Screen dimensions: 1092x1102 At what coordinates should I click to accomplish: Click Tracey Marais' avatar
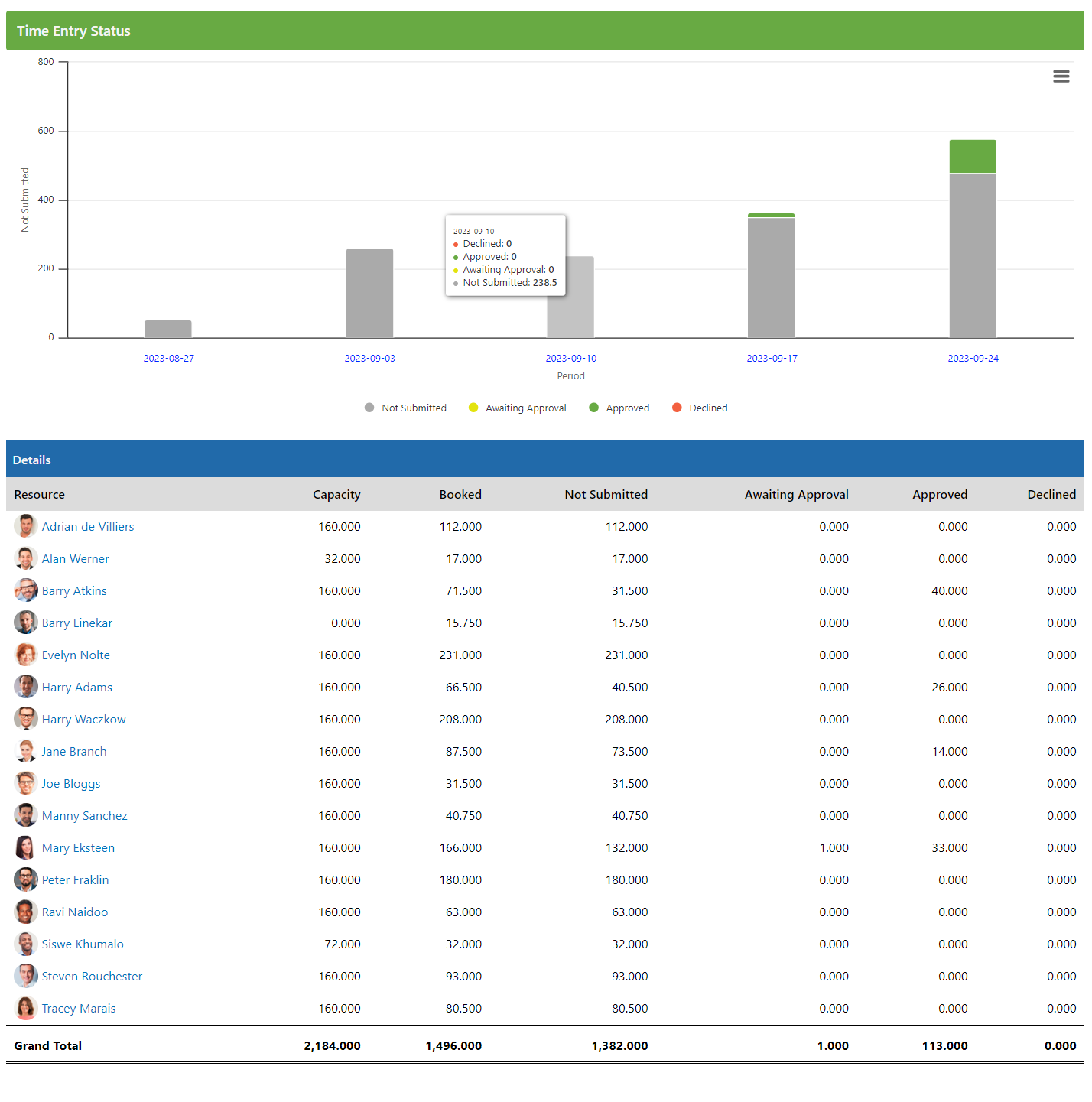25,1008
